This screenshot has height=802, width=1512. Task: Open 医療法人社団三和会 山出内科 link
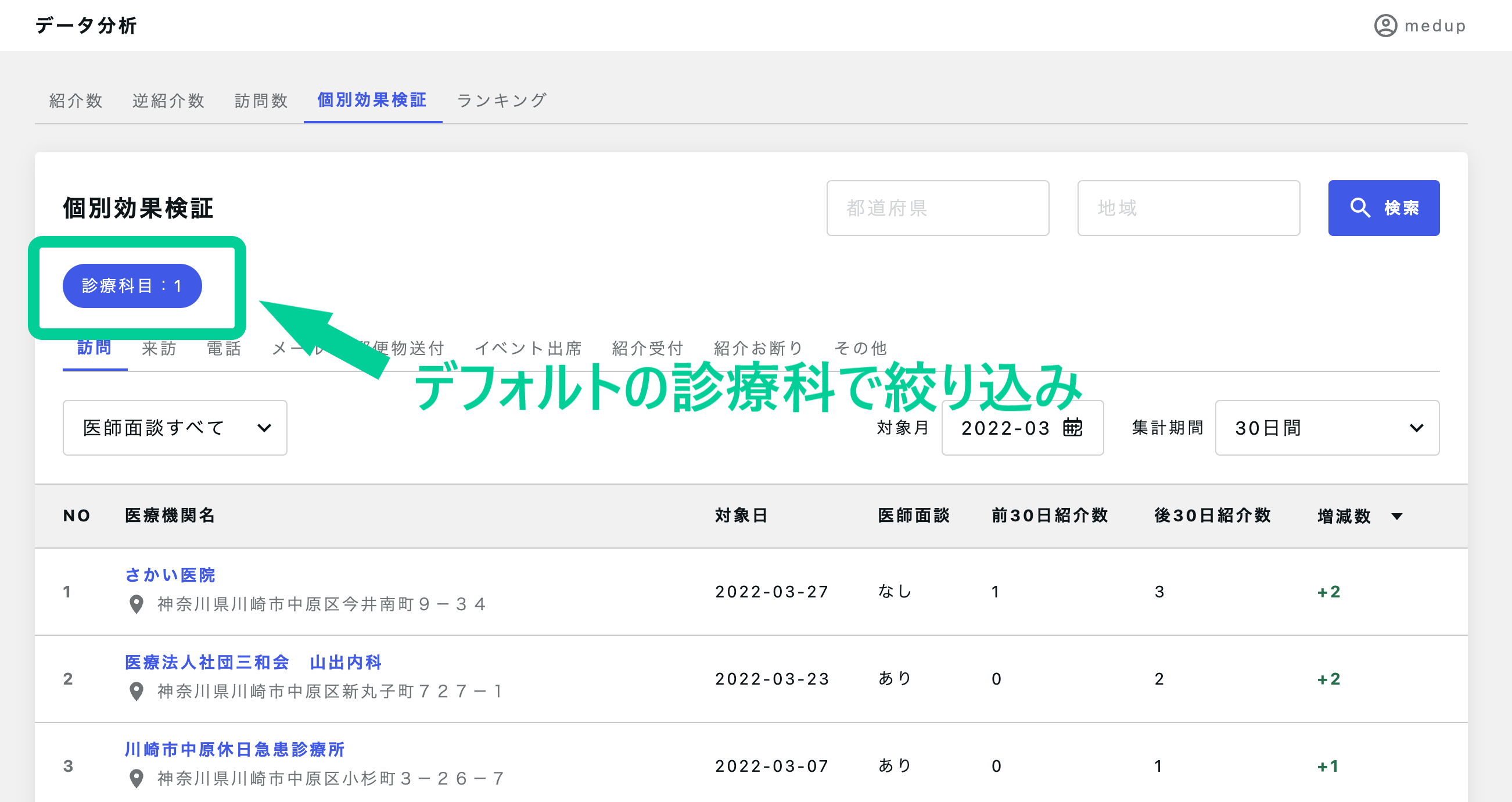pyautogui.click(x=254, y=663)
